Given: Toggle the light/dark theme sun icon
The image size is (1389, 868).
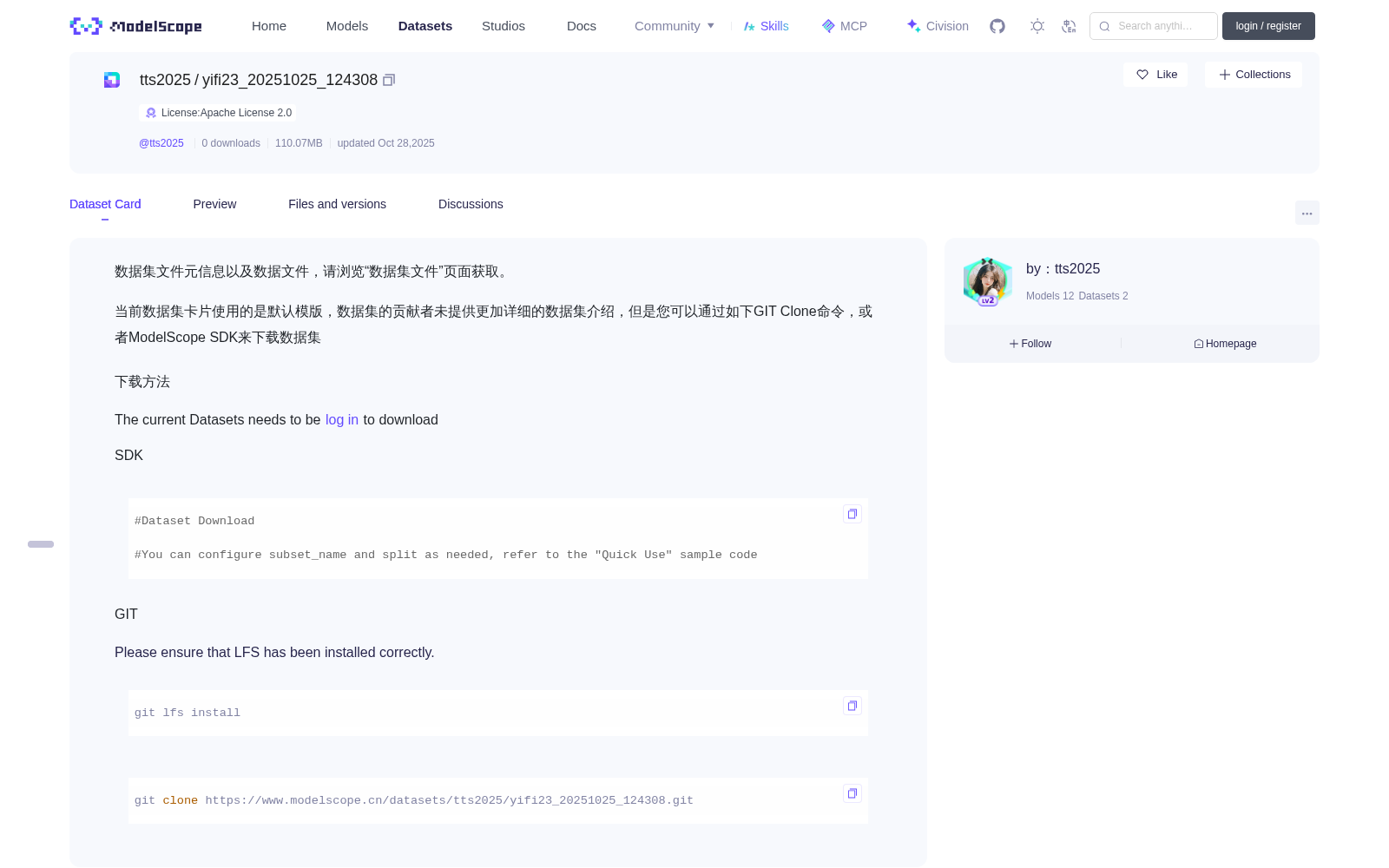Looking at the screenshot, I should [1037, 26].
